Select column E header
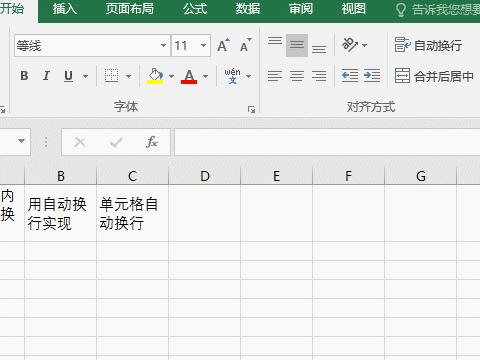Image resolution: width=480 pixels, height=360 pixels. pyautogui.click(x=276, y=176)
